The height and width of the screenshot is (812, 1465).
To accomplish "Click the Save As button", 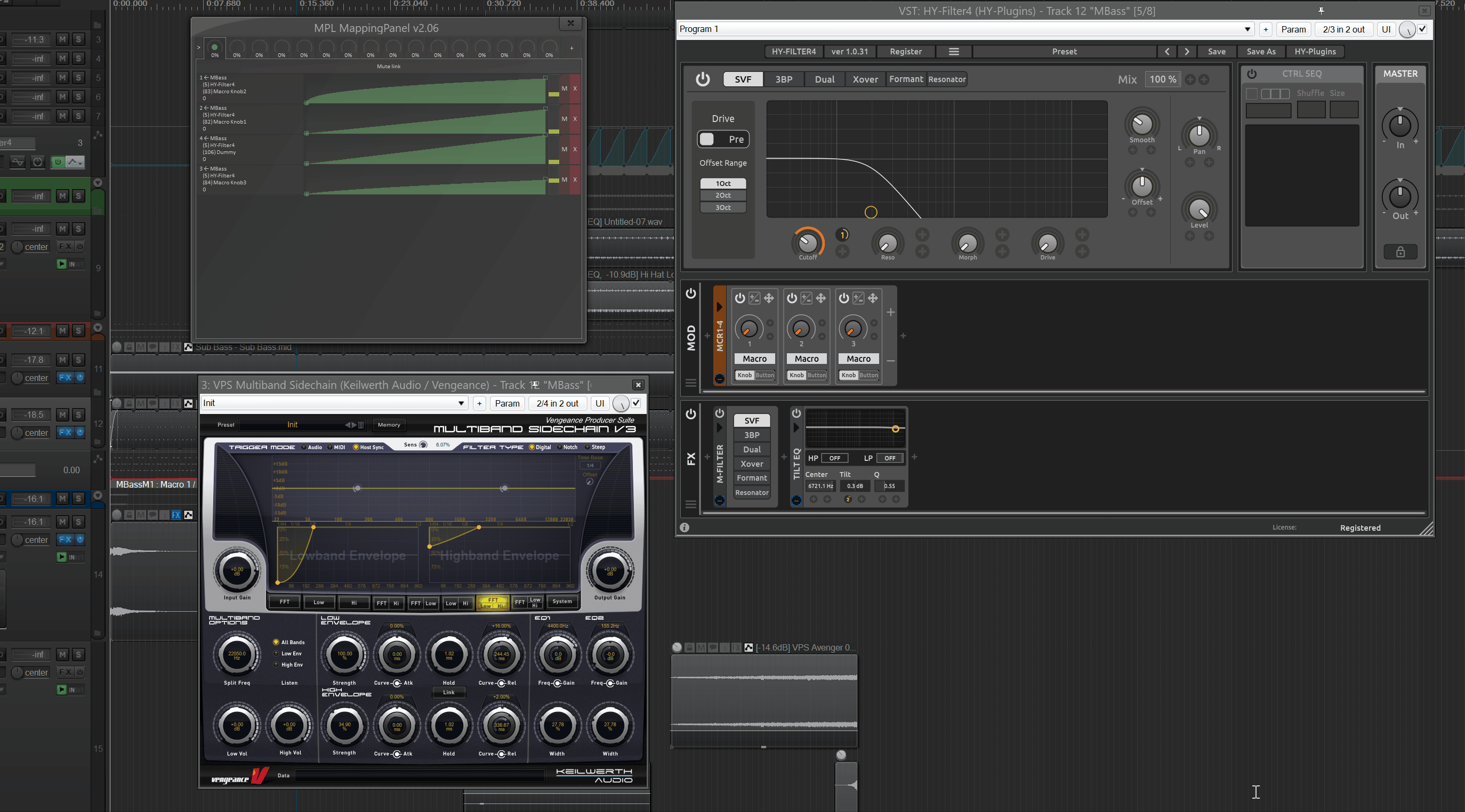I will click(1261, 52).
